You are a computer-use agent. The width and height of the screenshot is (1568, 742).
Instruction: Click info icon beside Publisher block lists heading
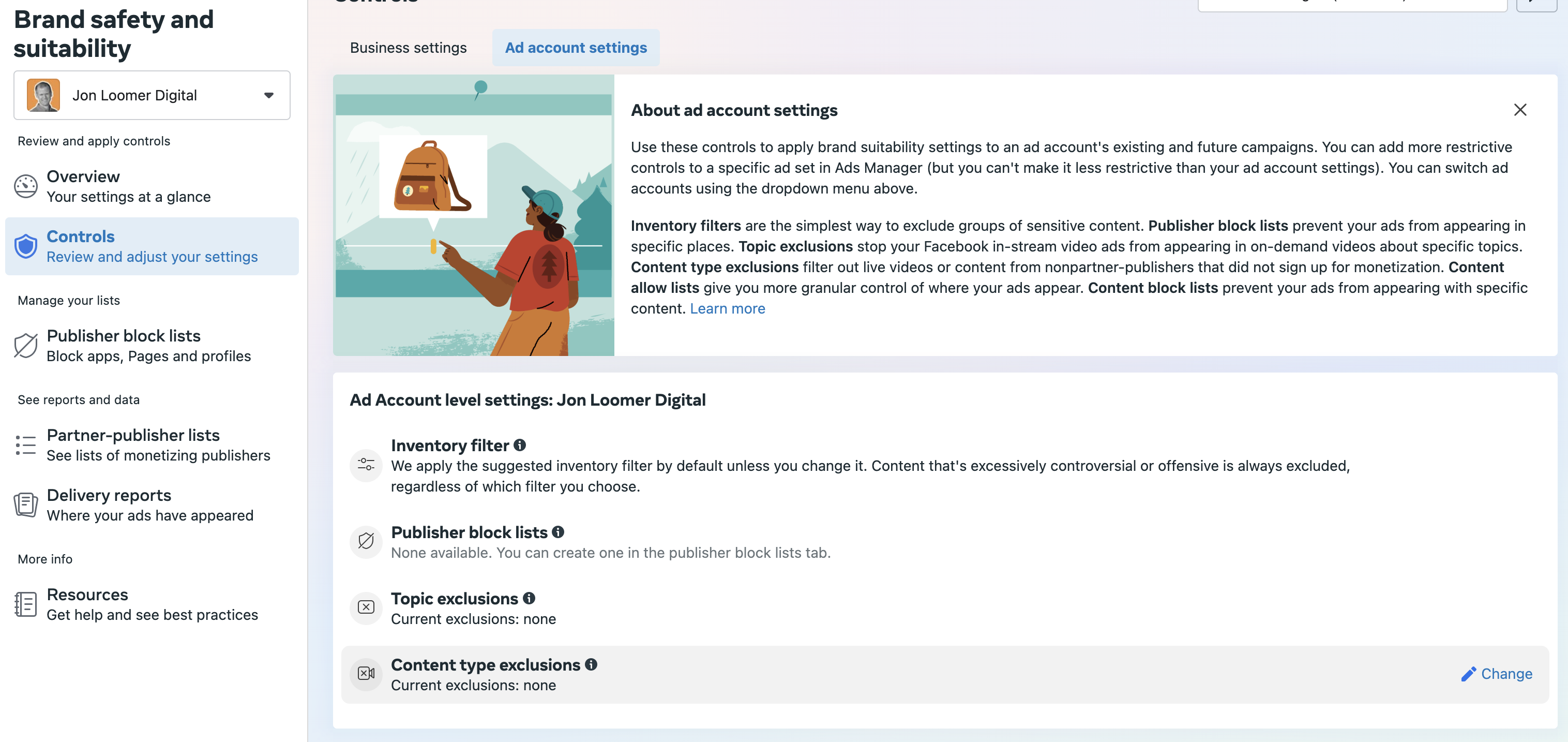tap(558, 532)
